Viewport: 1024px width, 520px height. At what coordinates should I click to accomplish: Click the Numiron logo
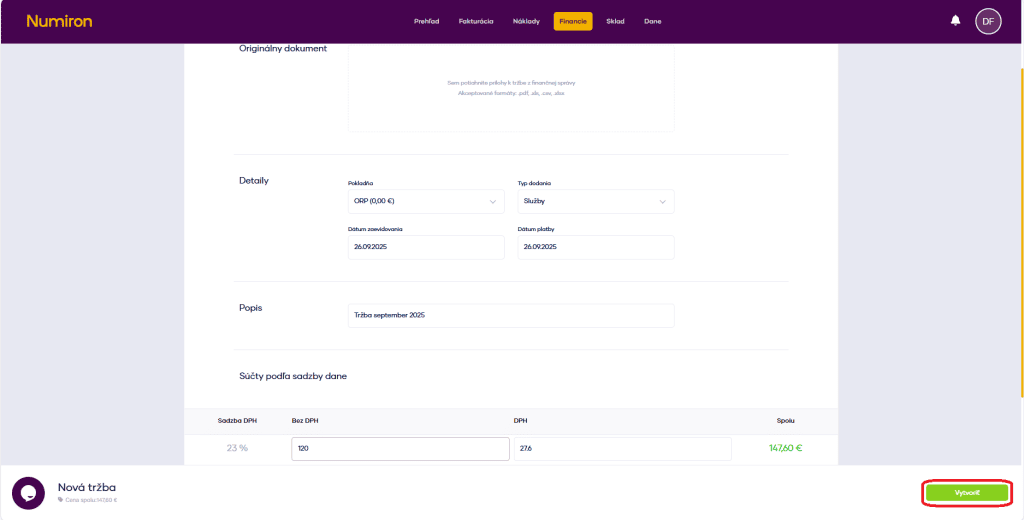tap(59, 21)
